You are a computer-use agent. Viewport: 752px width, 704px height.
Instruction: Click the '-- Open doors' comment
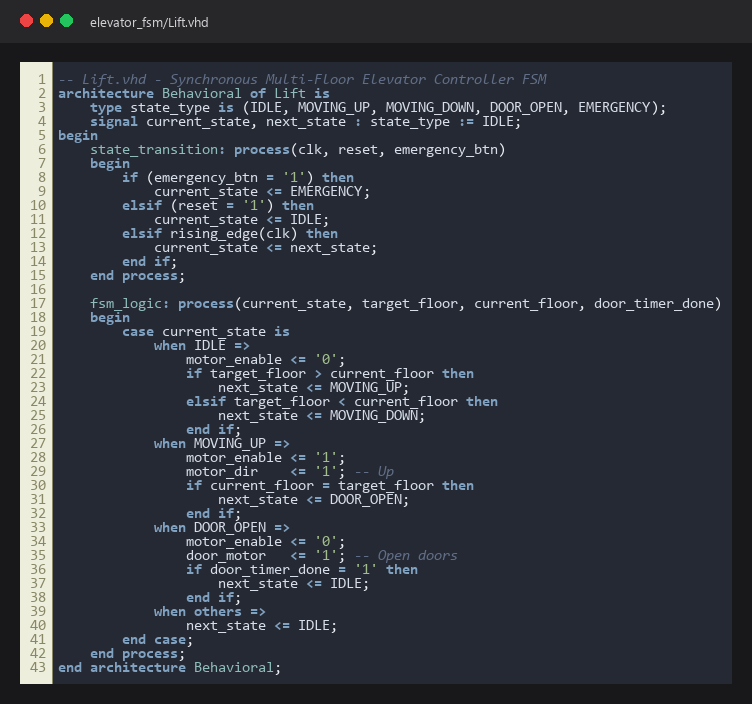pos(406,556)
